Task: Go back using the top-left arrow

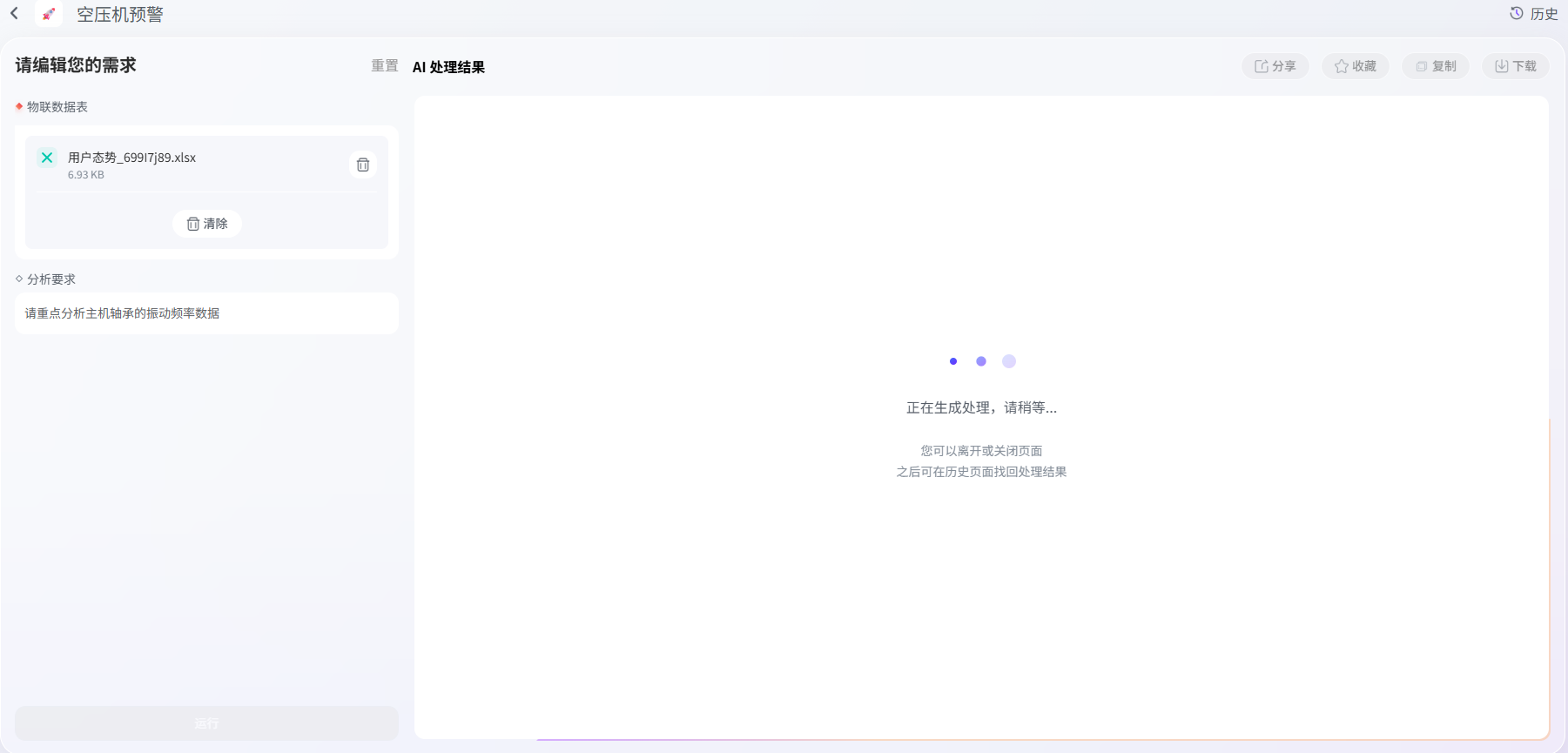Action: 14,13
